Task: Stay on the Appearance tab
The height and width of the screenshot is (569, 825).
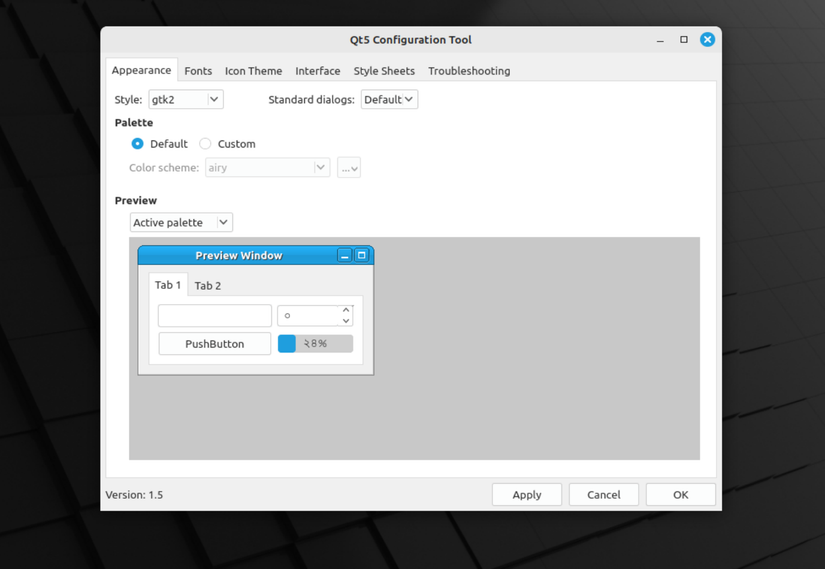Action: [x=142, y=70]
